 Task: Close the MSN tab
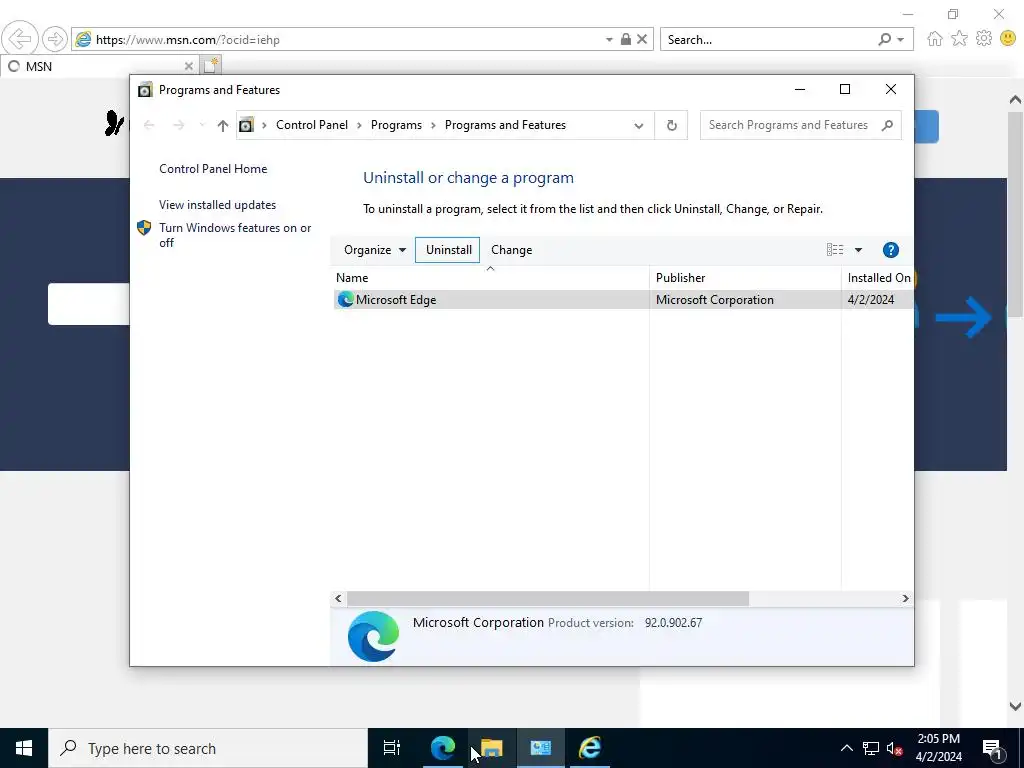coord(188,66)
